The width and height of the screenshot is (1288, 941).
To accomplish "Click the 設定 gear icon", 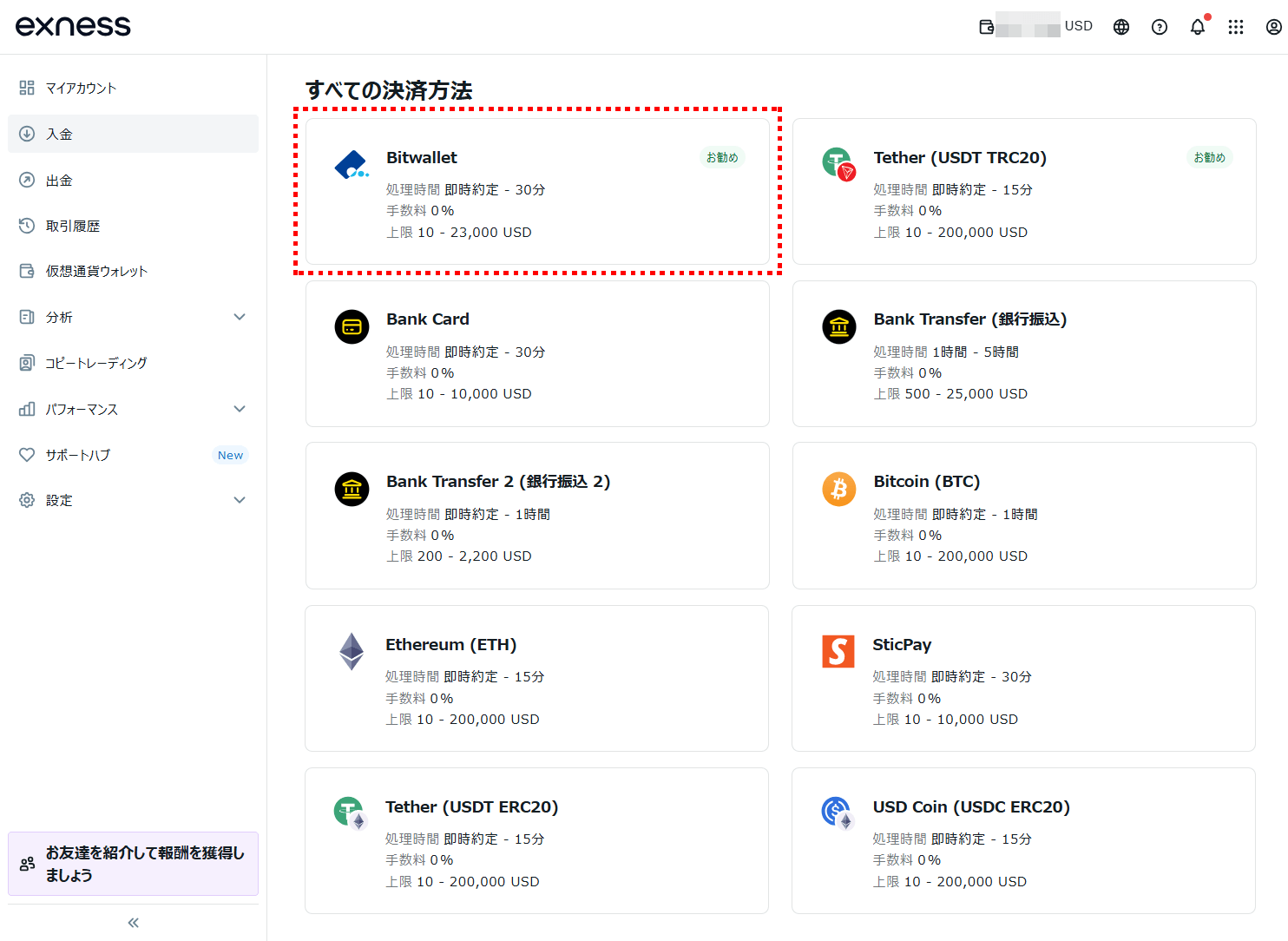I will click(x=27, y=500).
